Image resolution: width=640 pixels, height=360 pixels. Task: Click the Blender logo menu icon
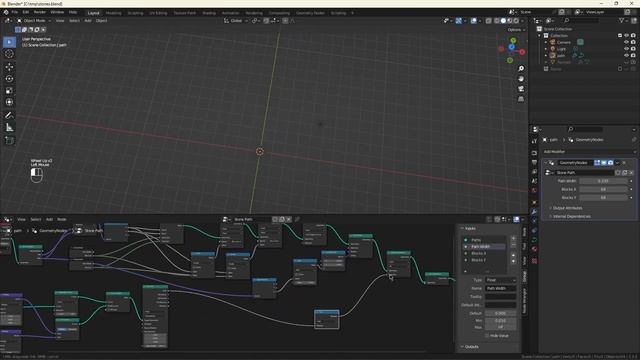[6, 12]
